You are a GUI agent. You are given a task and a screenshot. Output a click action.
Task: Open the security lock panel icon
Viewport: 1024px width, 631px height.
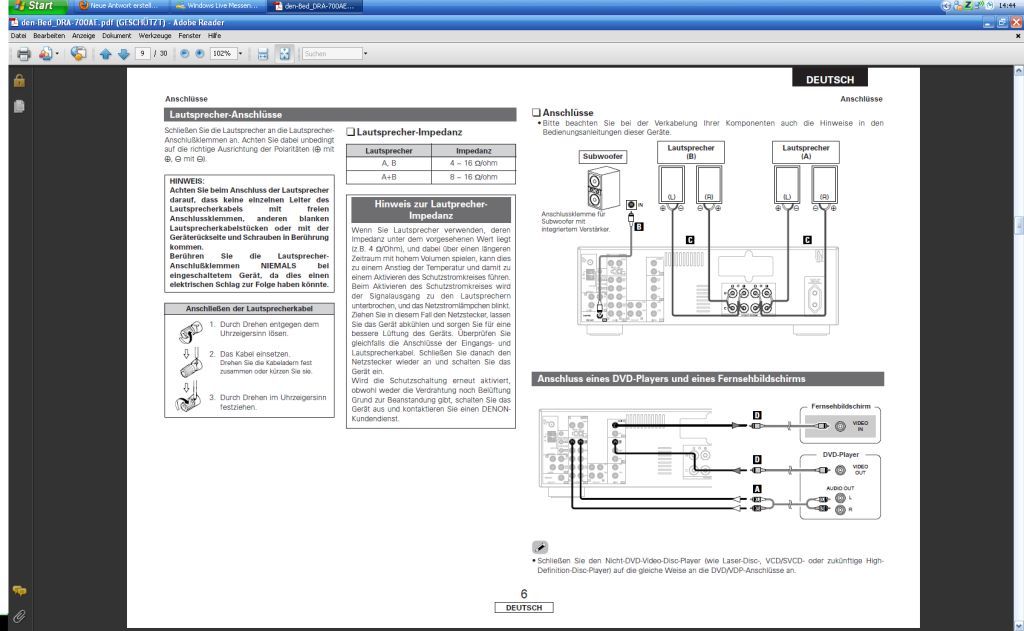point(19,80)
